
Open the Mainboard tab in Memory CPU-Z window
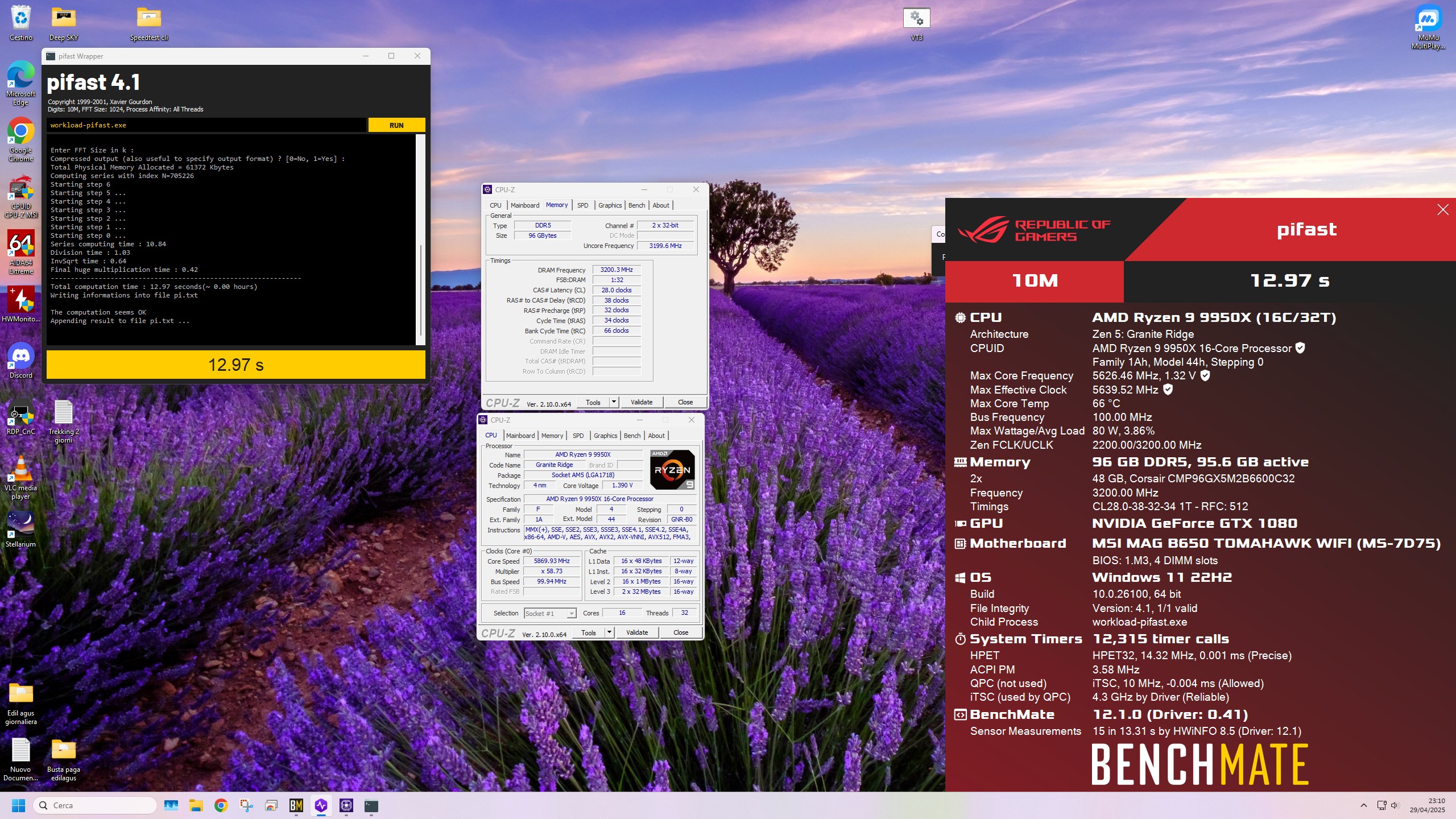click(524, 205)
